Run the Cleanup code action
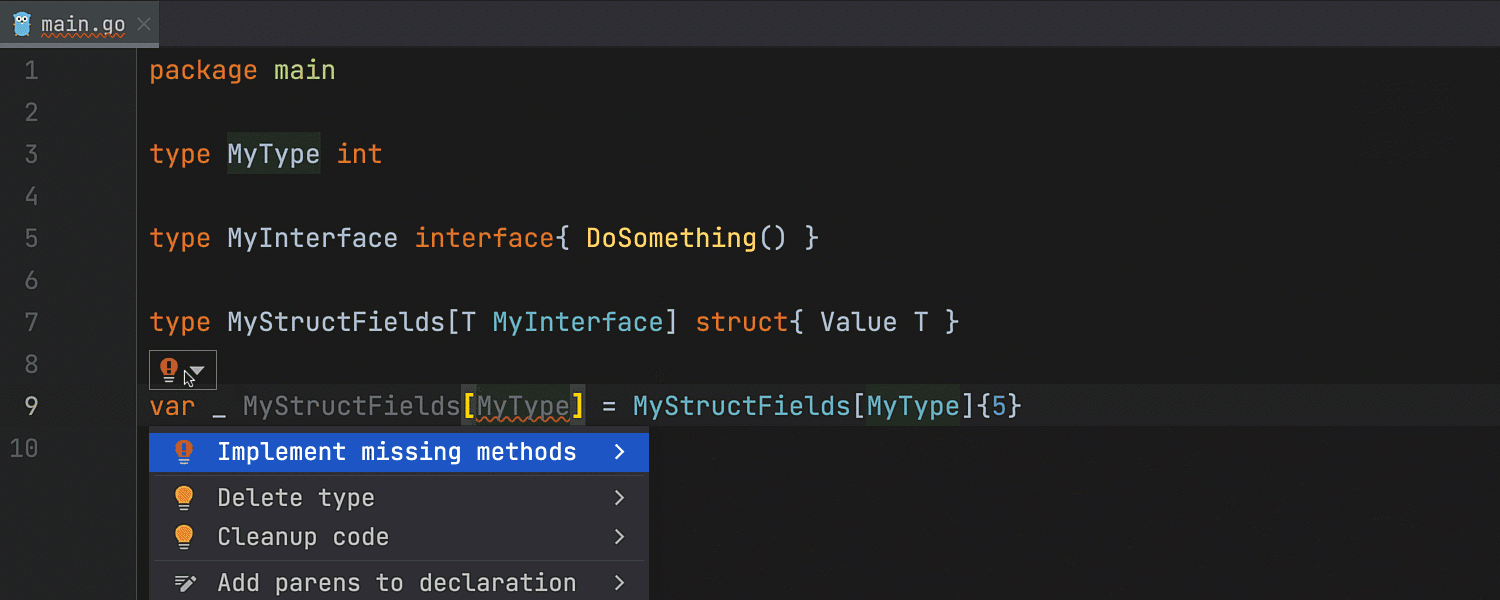This screenshot has width=1500, height=600. coord(303,537)
